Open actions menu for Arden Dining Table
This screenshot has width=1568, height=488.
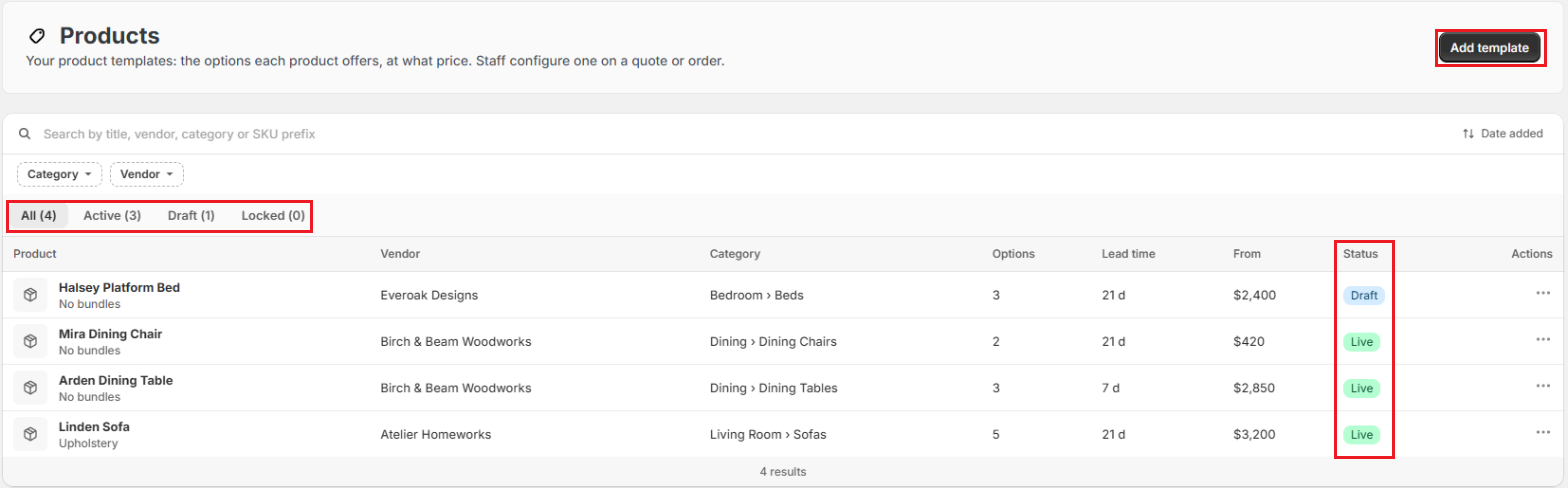point(1542,386)
